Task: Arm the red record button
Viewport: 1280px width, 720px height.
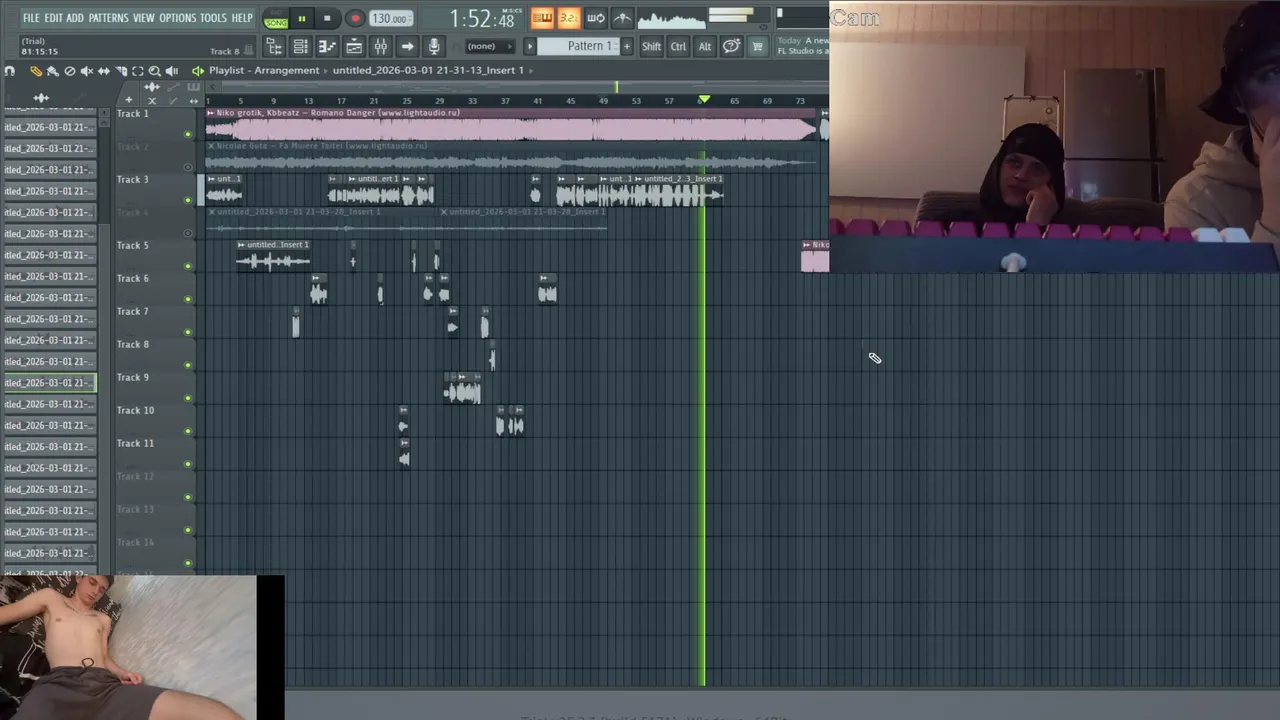Action: coord(354,19)
